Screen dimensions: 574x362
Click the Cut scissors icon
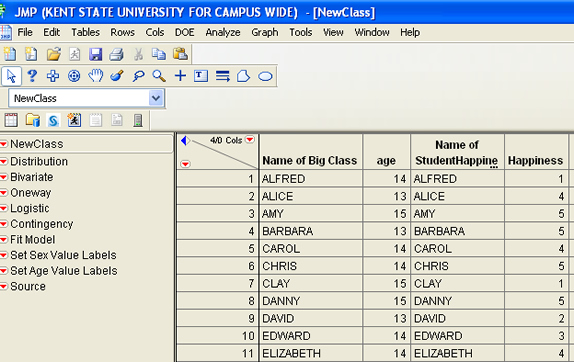click(x=138, y=54)
